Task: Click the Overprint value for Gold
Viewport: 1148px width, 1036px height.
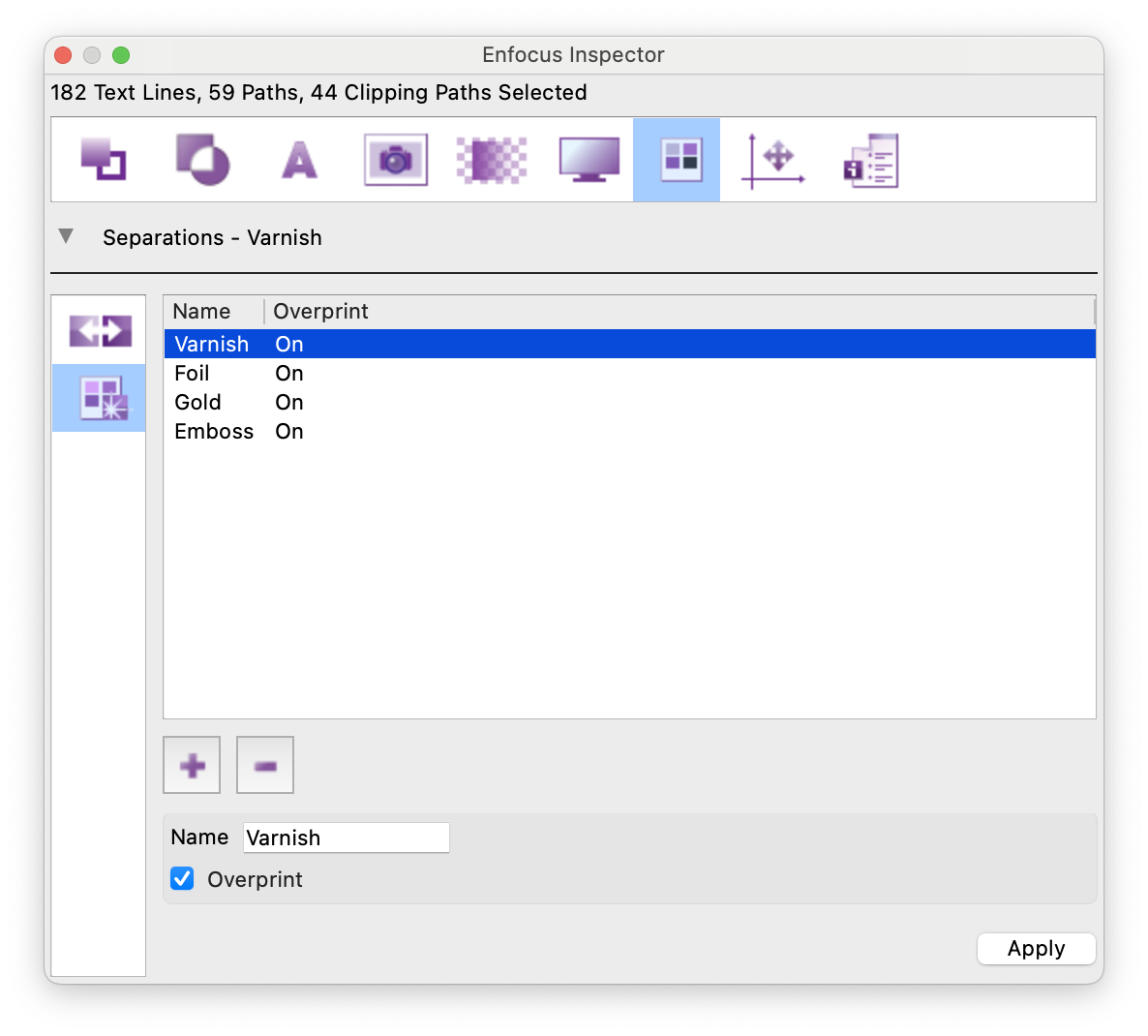Action: (x=289, y=402)
